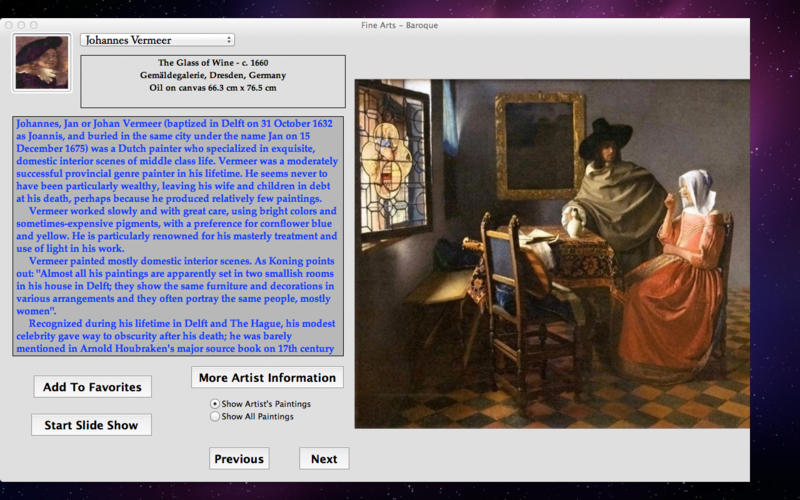Click the 'Fine Arts – Baroque' window title
800x500 pixels.
399,25
